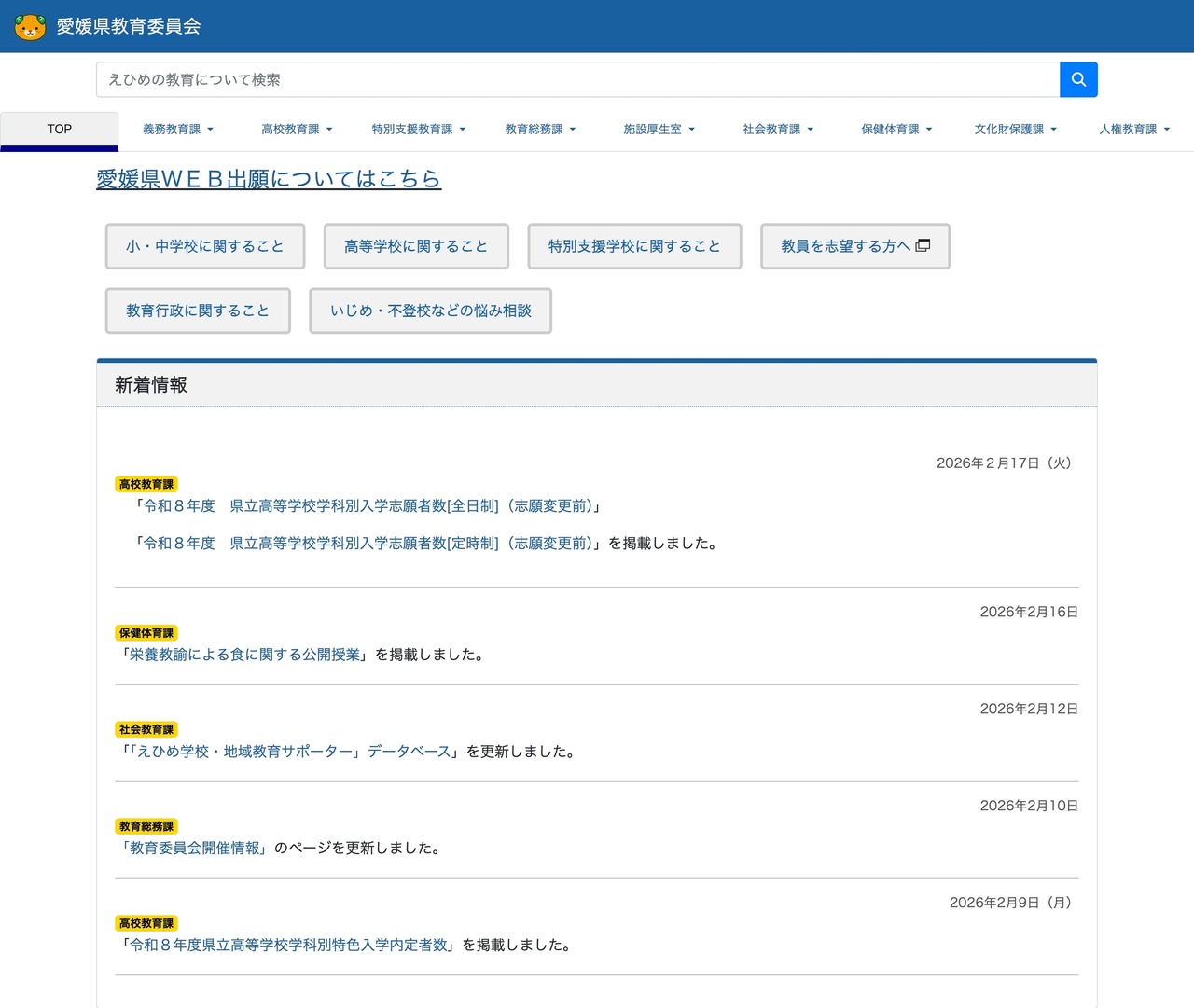Expand the 文化財保護課 dropdown

[x=1015, y=130]
